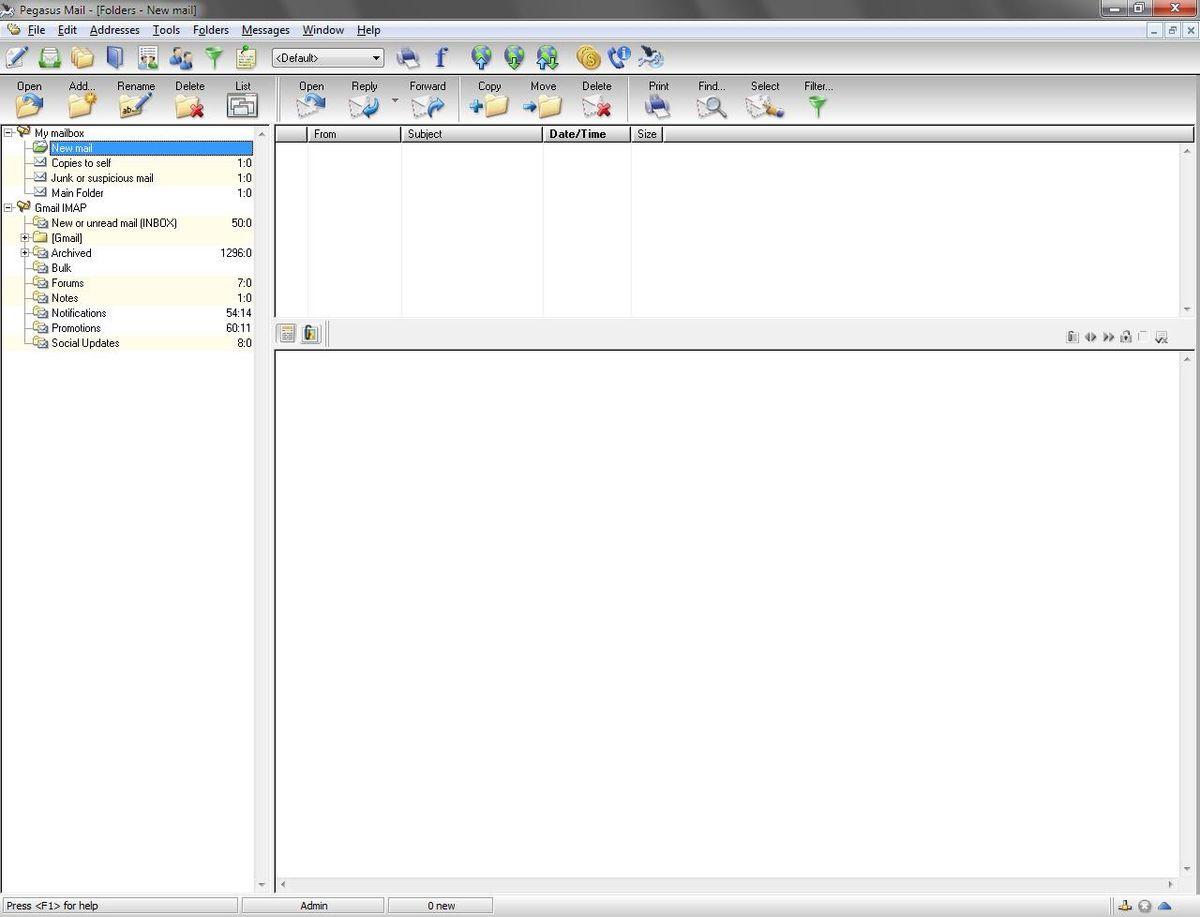Click the compose new message pencil icon
This screenshot has width=1200, height=917.
tap(16, 57)
